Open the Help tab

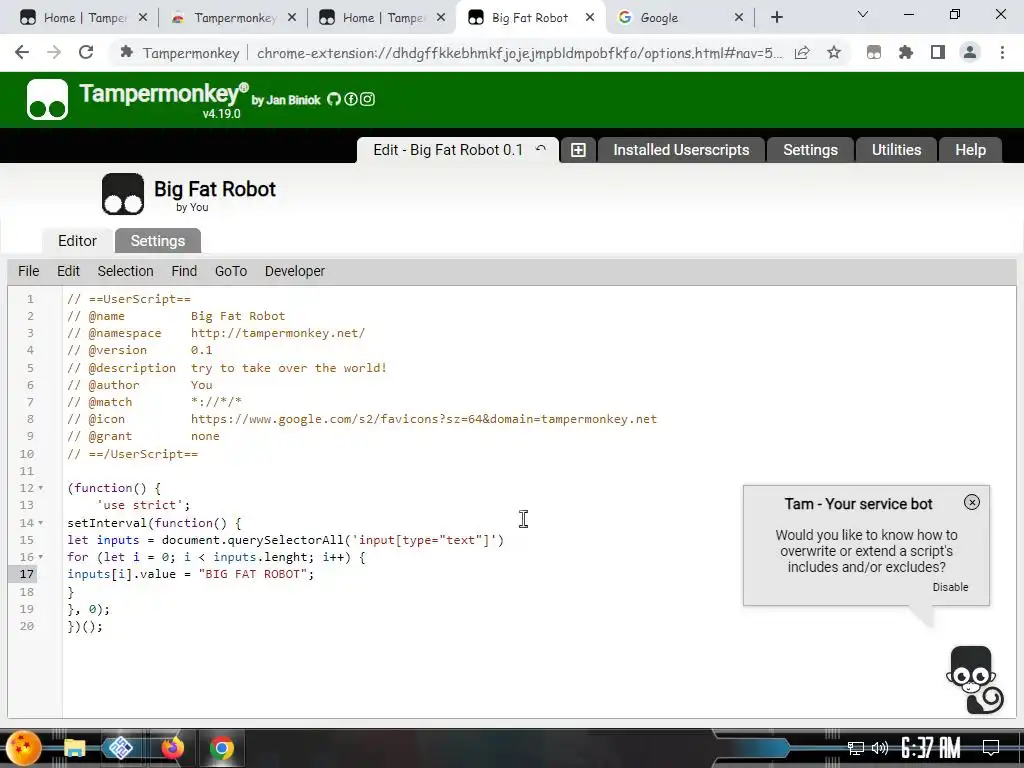(x=970, y=150)
